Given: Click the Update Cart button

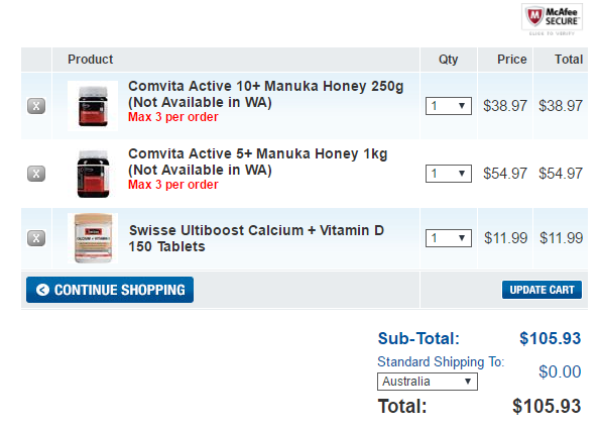Looking at the screenshot, I should (x=542, y=290).
